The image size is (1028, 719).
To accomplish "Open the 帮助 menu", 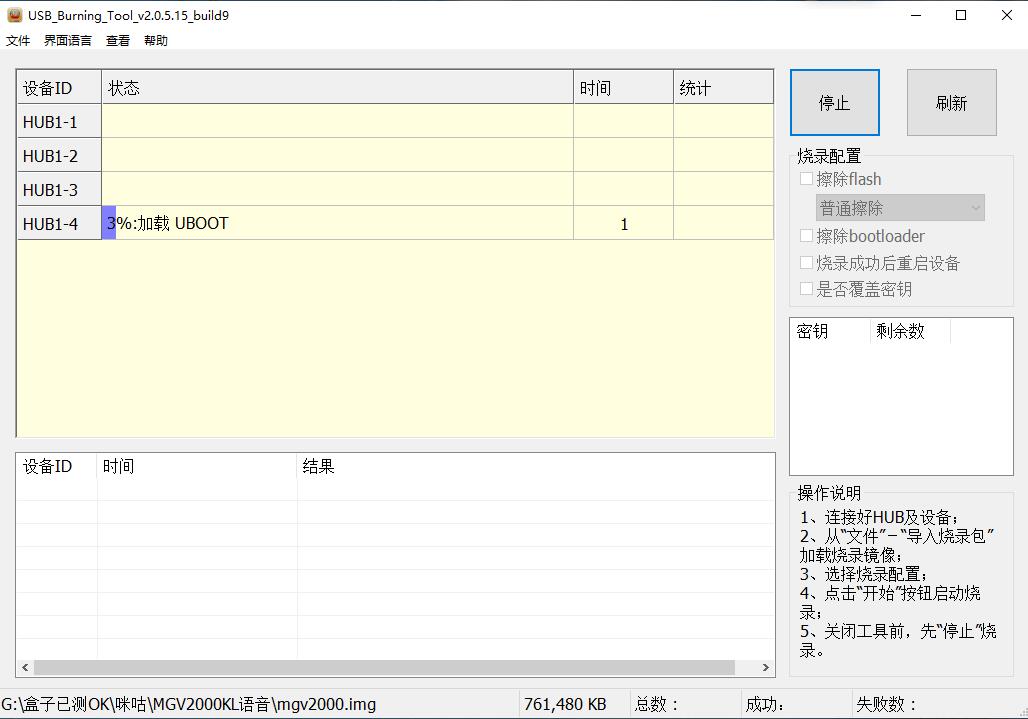I will 156,41.
